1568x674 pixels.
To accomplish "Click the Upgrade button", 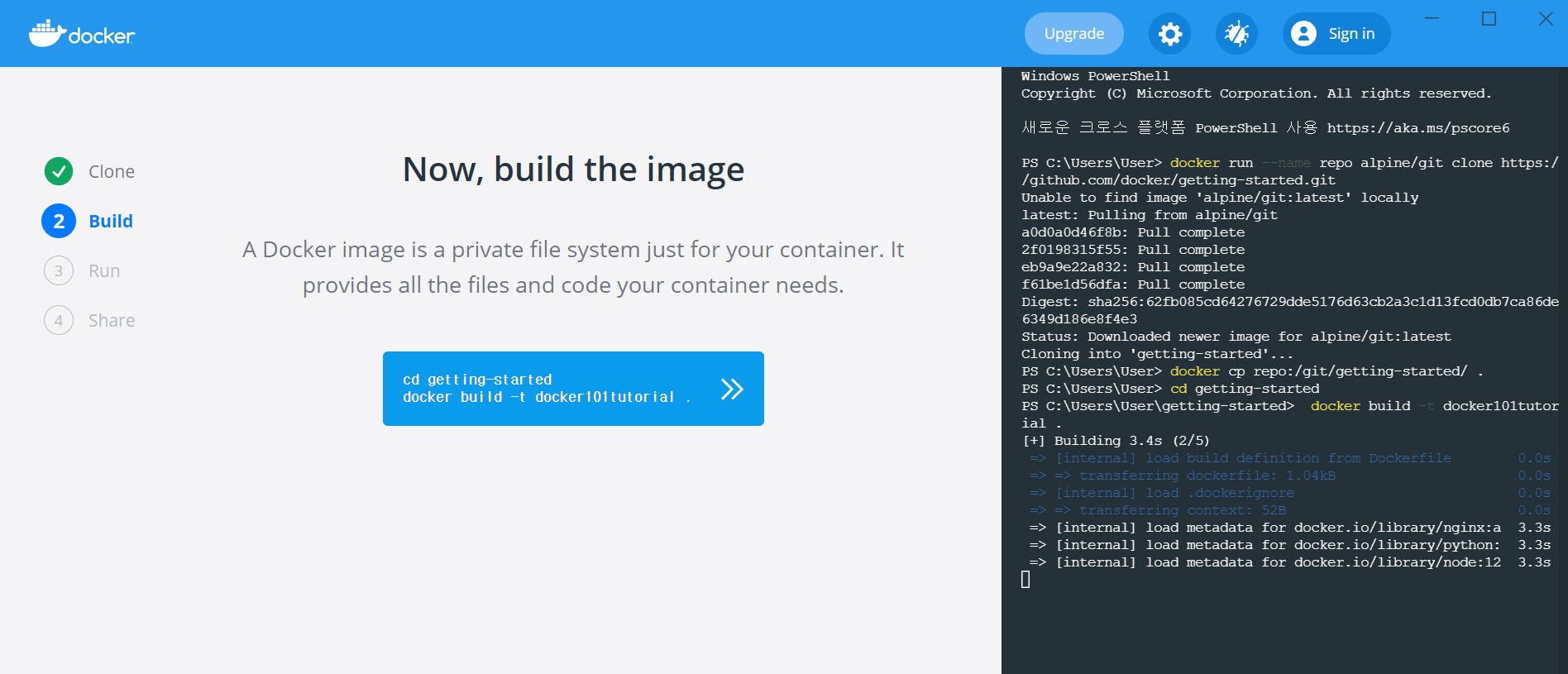I will tap(1074, 34).
